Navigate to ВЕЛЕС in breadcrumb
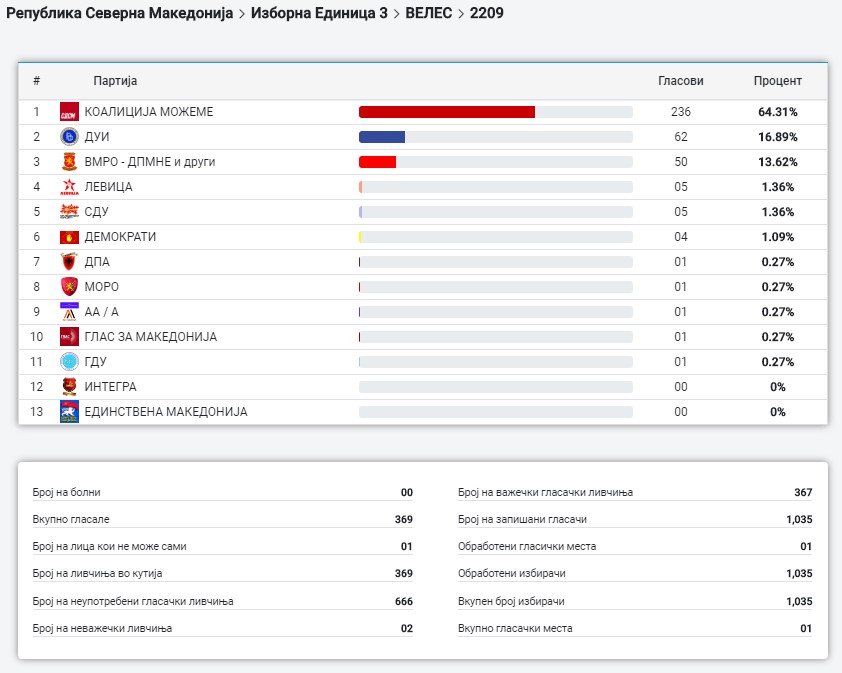The width and height of the screenshot is (842, 673). [428, 14]
